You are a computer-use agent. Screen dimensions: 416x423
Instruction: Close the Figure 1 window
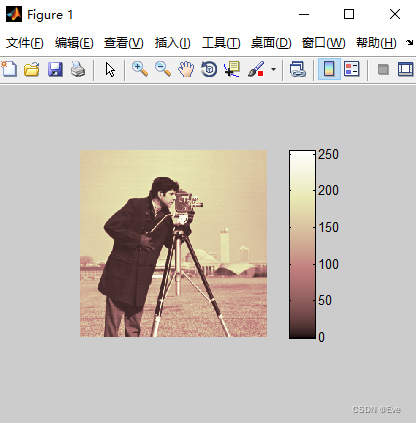click(395, 14)
